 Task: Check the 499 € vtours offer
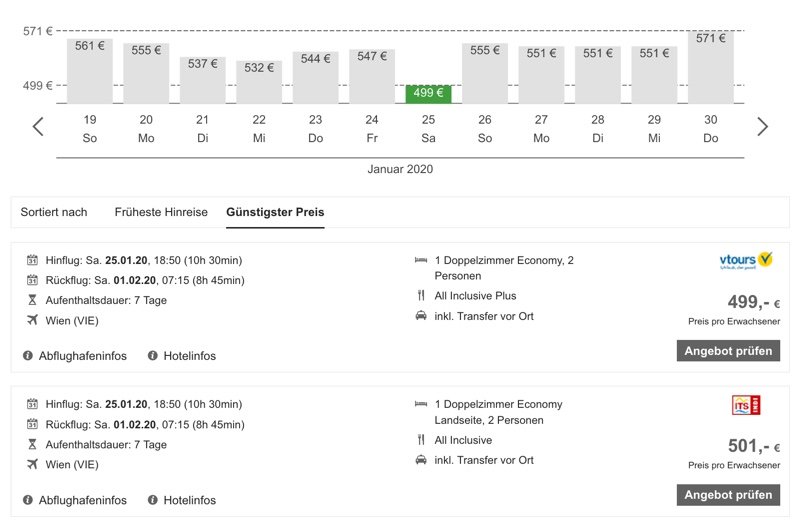728,351
